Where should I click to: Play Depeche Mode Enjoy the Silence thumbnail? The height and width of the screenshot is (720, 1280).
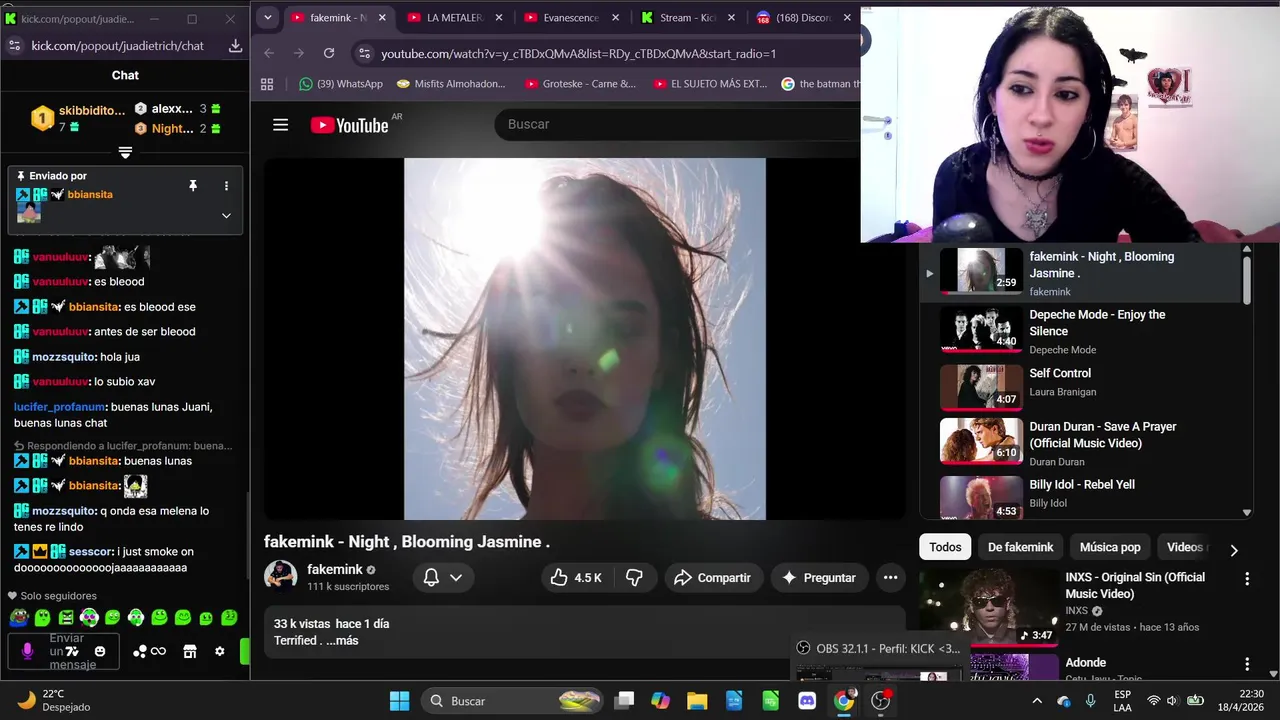point(981,329)
